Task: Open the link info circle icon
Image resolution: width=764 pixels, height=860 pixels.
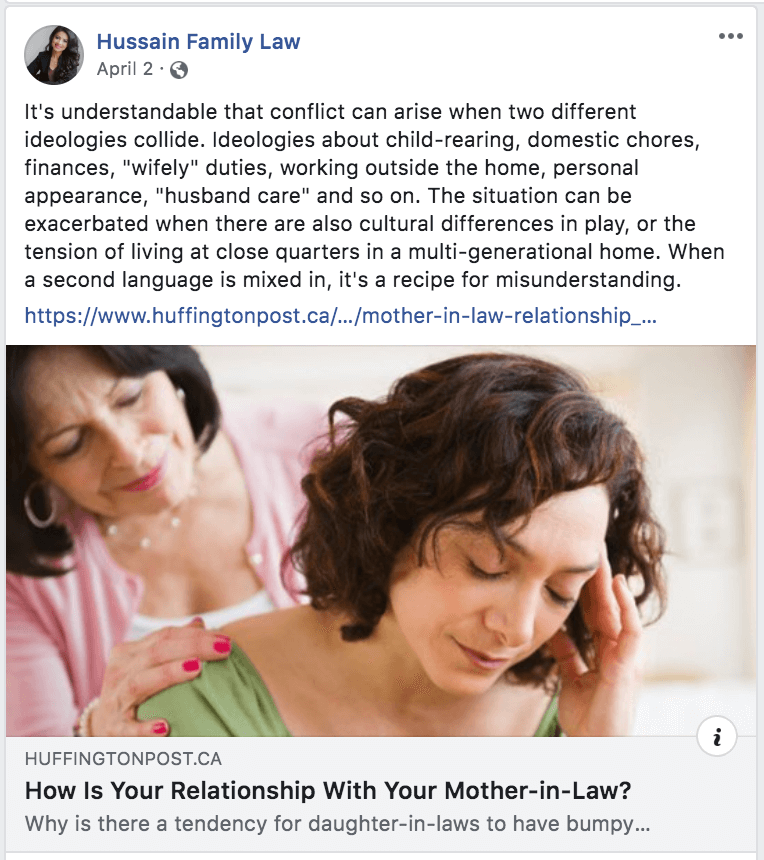Action: point(716,737)
